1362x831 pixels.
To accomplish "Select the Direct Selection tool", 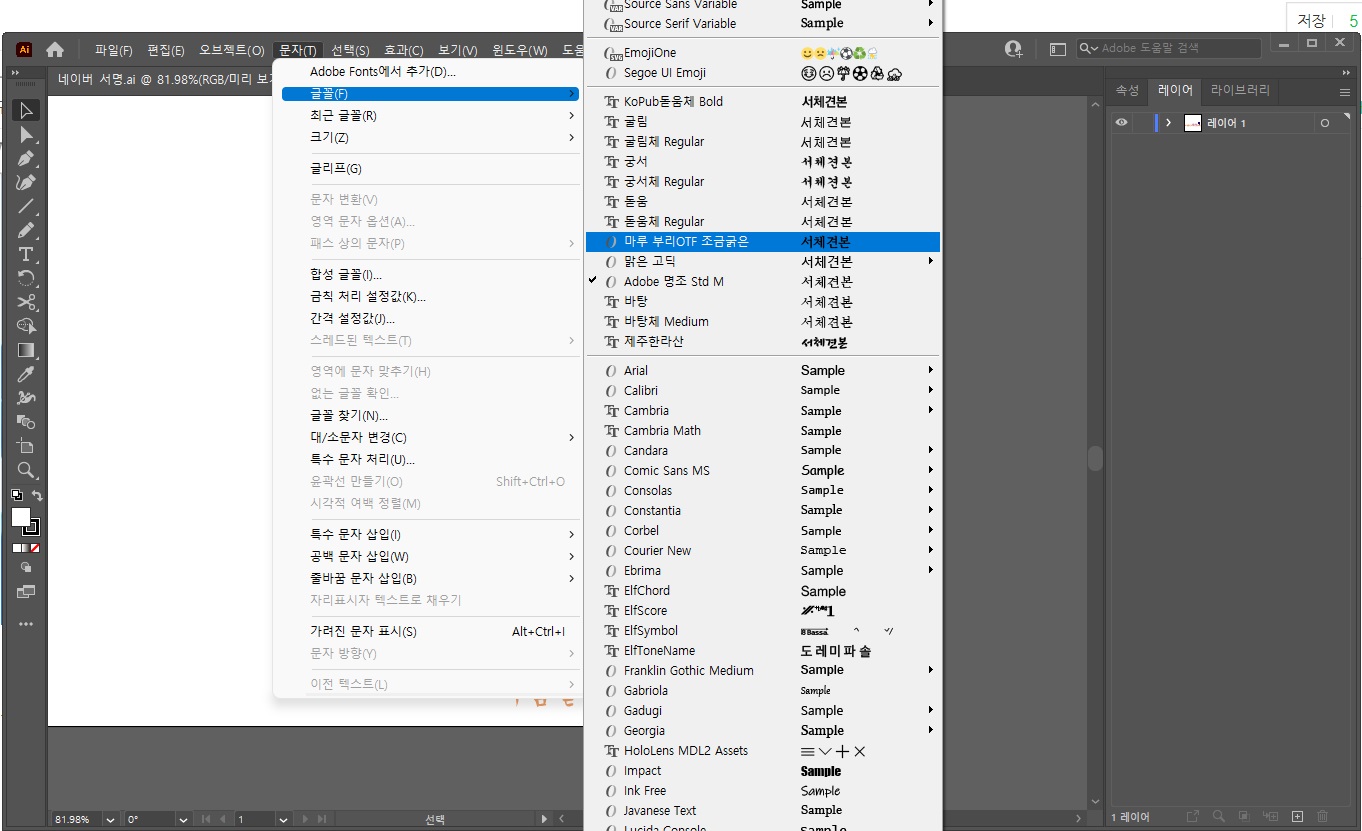I will click(26, 135).
